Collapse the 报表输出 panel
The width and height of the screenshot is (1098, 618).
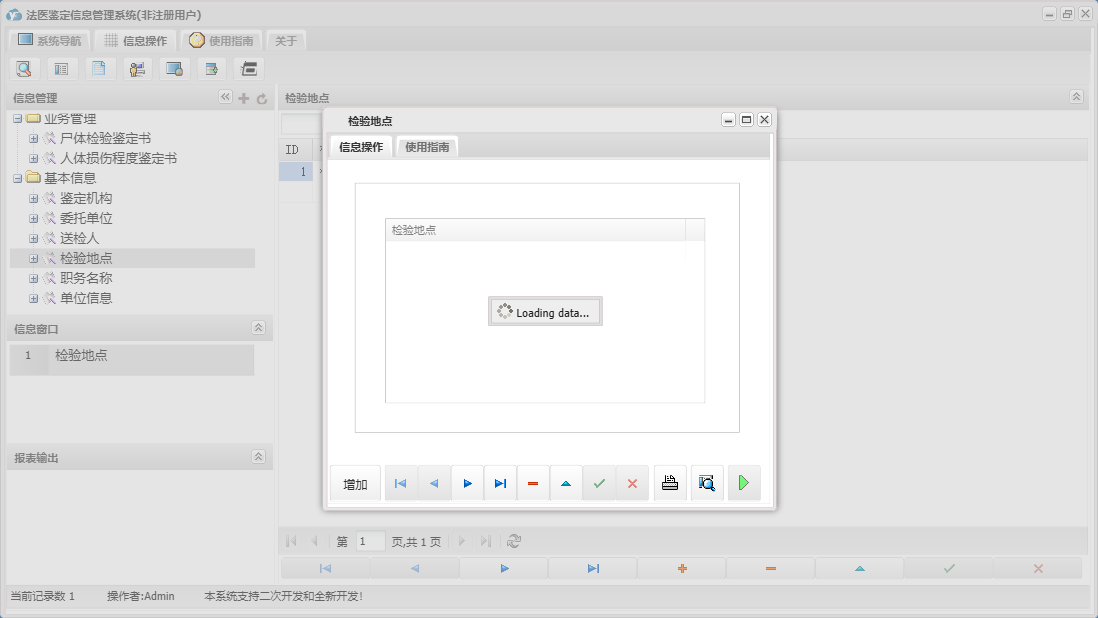pyautogui.click(x=258, y=457)
